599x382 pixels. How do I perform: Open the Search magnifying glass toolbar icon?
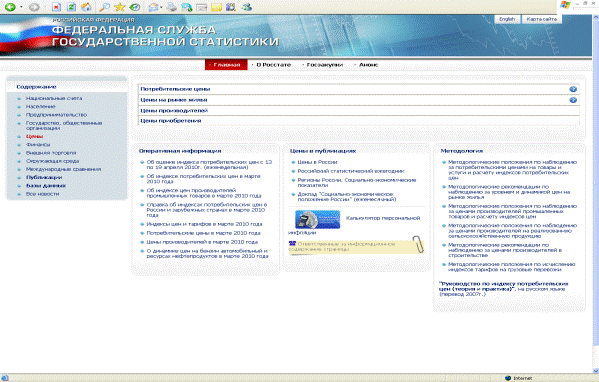(104, 6)
